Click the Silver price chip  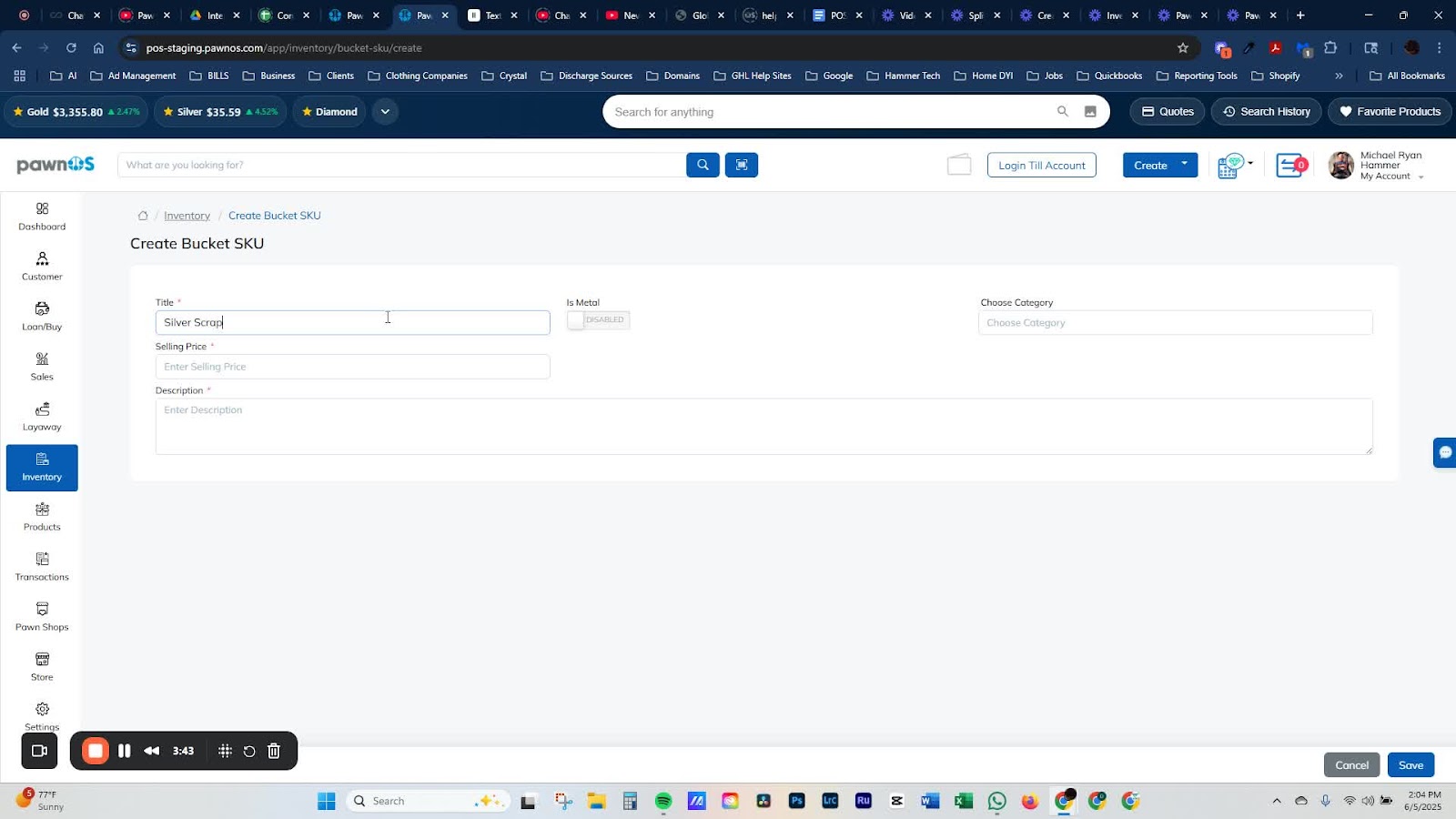point(219,112)
